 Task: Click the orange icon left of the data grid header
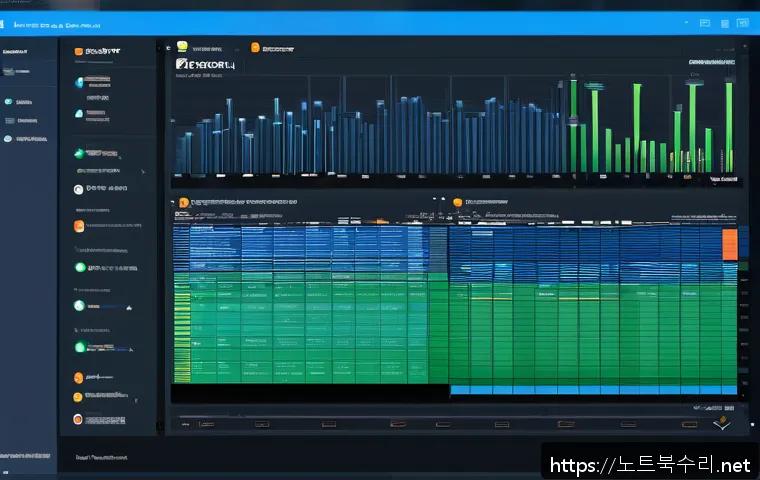click(x=181, y=202)
